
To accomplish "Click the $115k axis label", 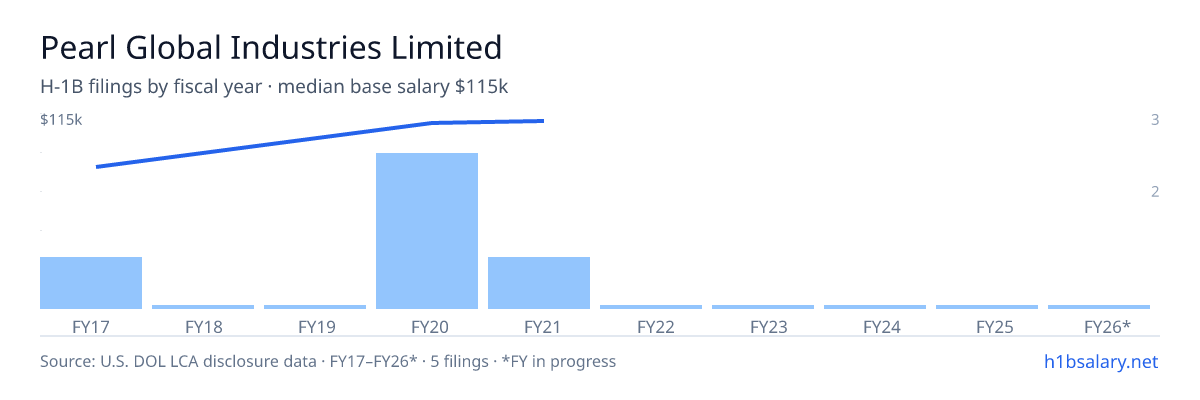I will (61, 120).
